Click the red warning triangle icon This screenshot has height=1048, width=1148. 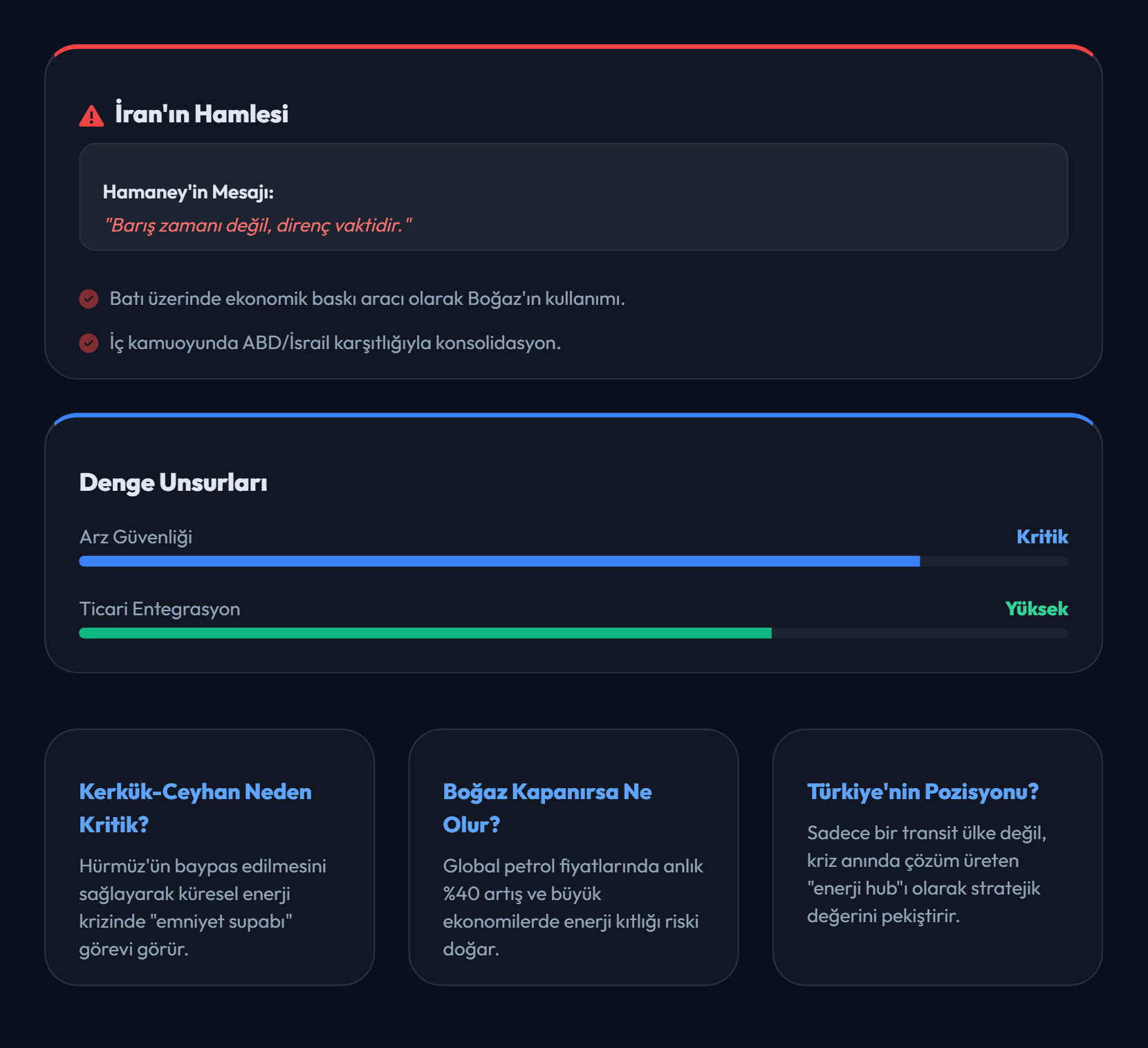click(x=91, y=115)
